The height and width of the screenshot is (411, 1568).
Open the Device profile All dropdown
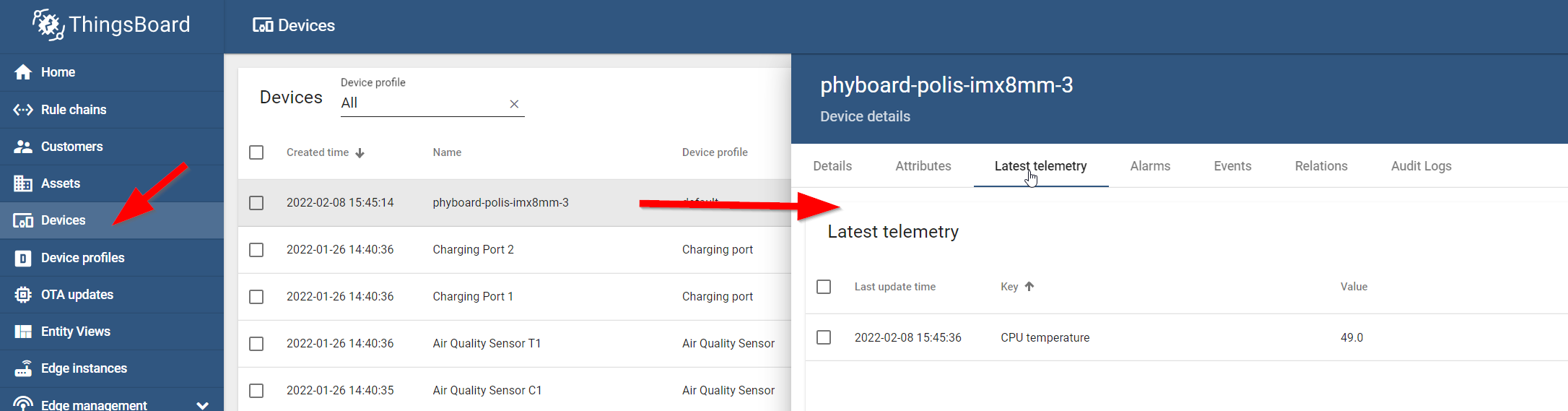422,103
